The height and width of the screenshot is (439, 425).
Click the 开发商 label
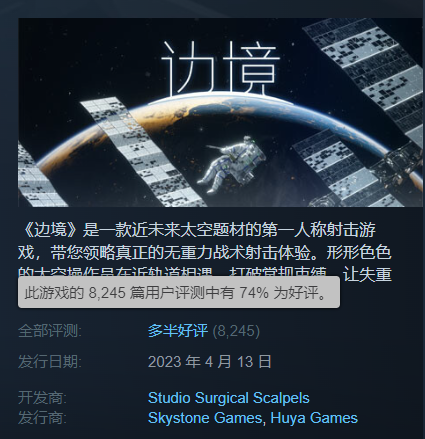[42, 398]
